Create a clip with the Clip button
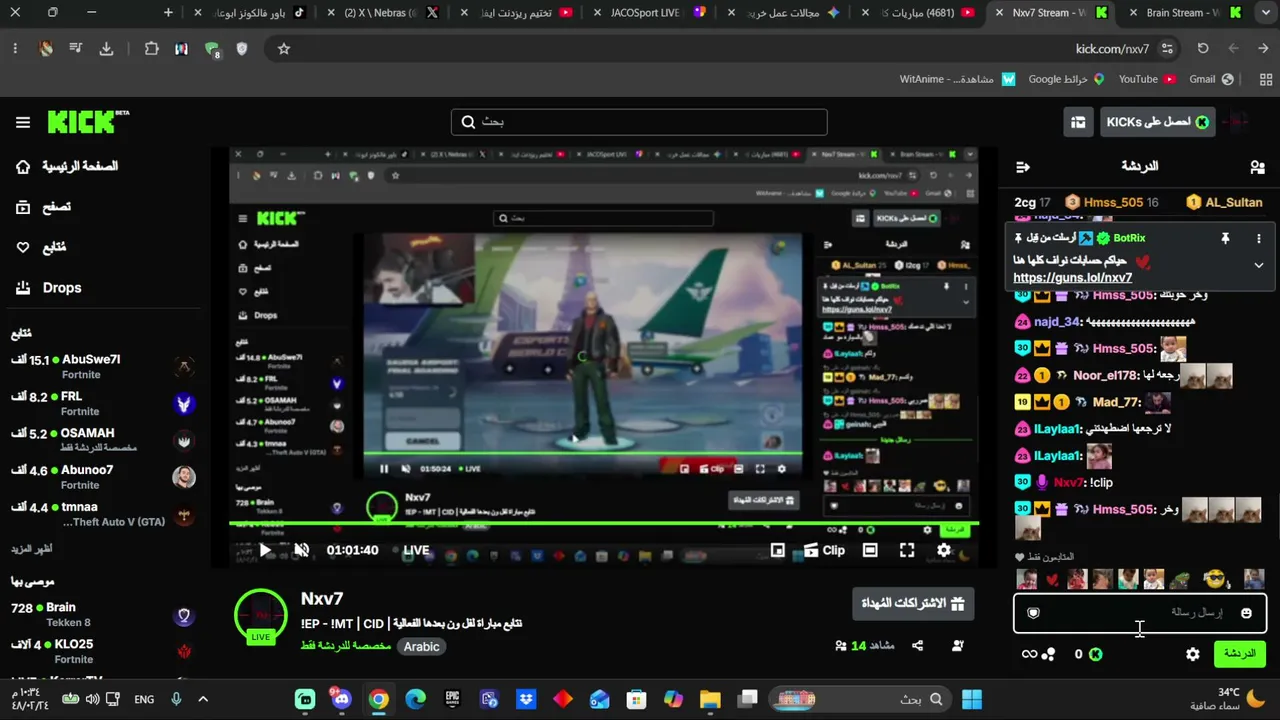Screen dimensions: 1280x720 824,550
